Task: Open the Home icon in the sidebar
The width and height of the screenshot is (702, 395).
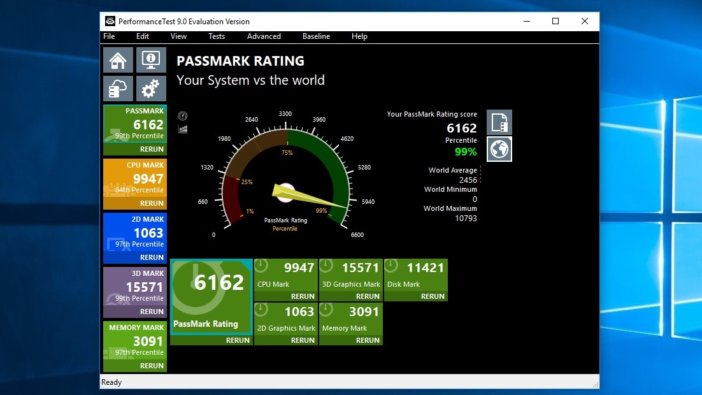Action: [118, 60]
